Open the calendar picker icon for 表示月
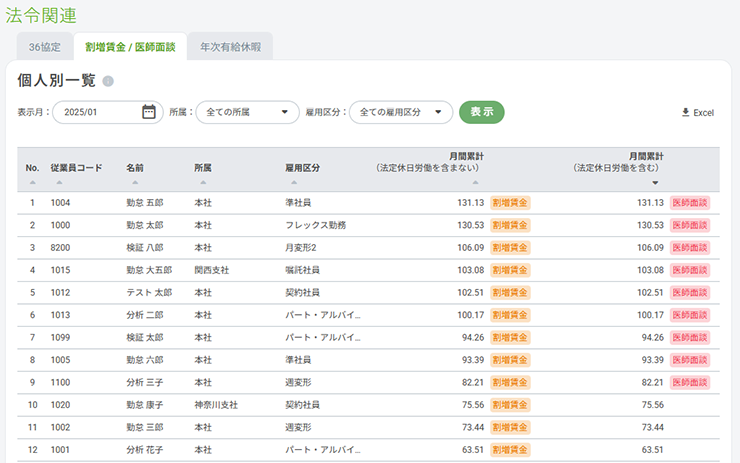This screenshot has height=463, width=740. tap(149, 112)
